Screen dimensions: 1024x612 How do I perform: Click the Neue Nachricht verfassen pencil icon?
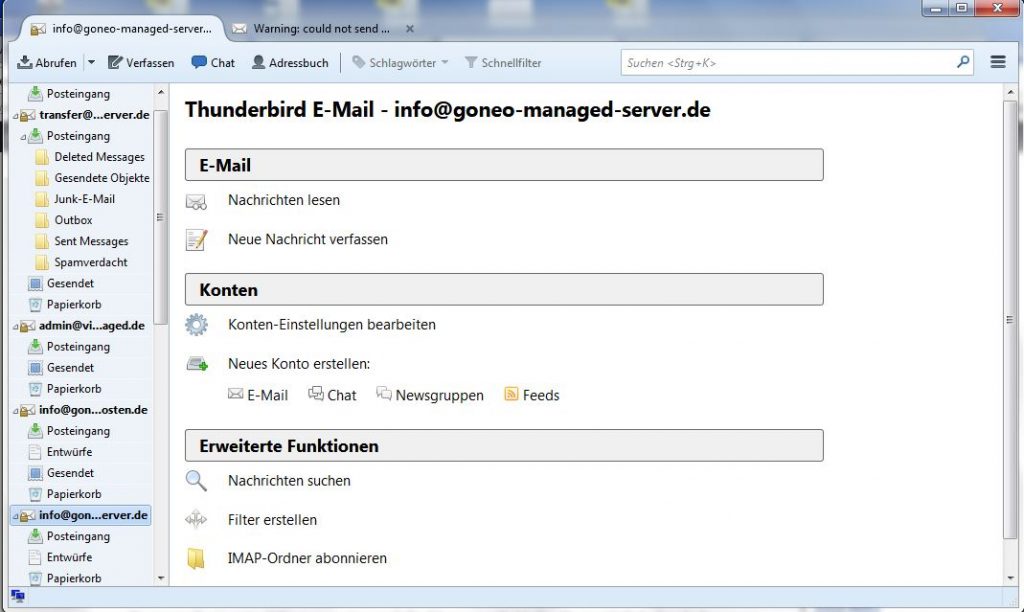click(x=196, y=240)
